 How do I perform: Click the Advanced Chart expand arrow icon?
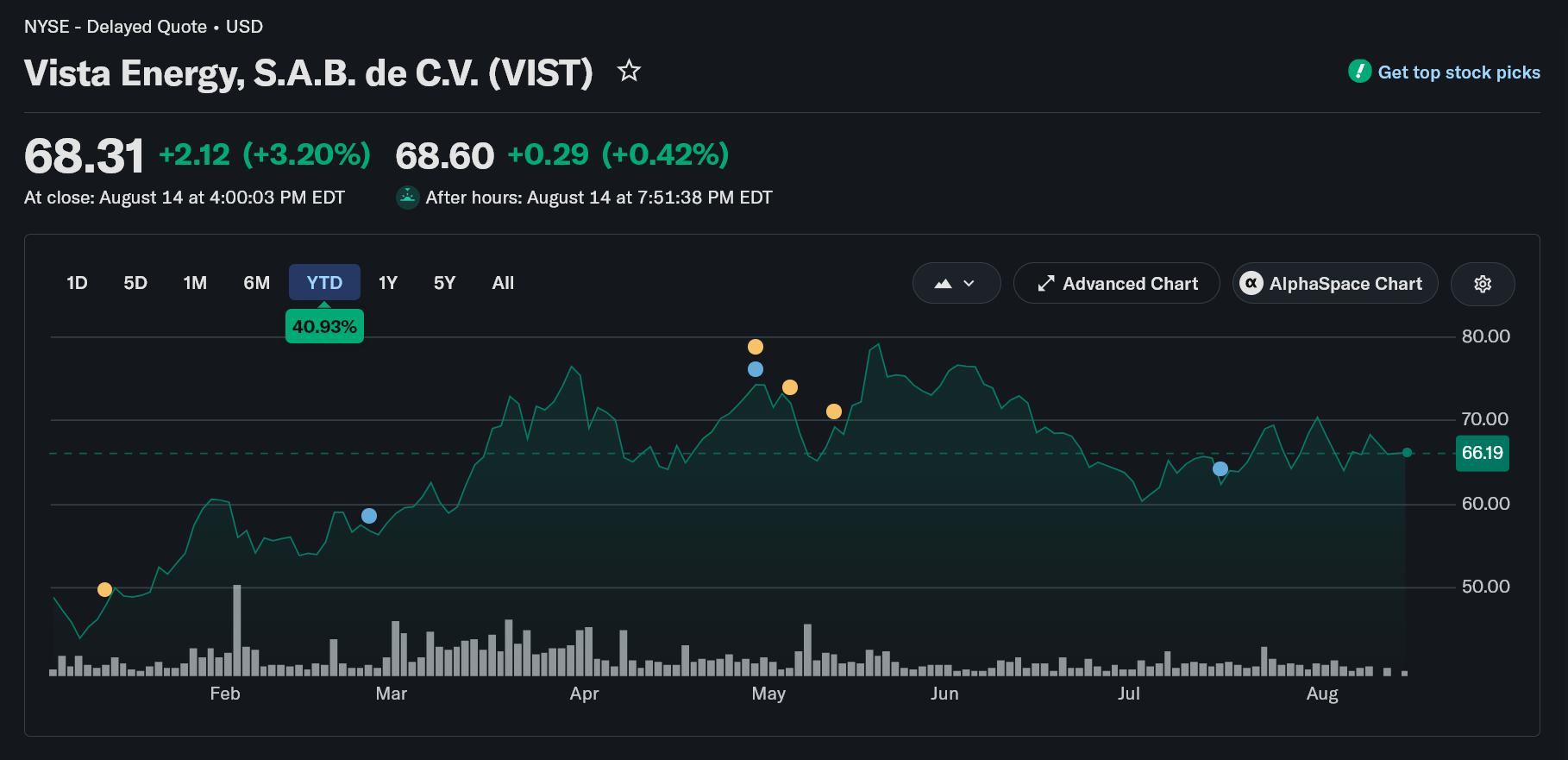coord(1046,284)
